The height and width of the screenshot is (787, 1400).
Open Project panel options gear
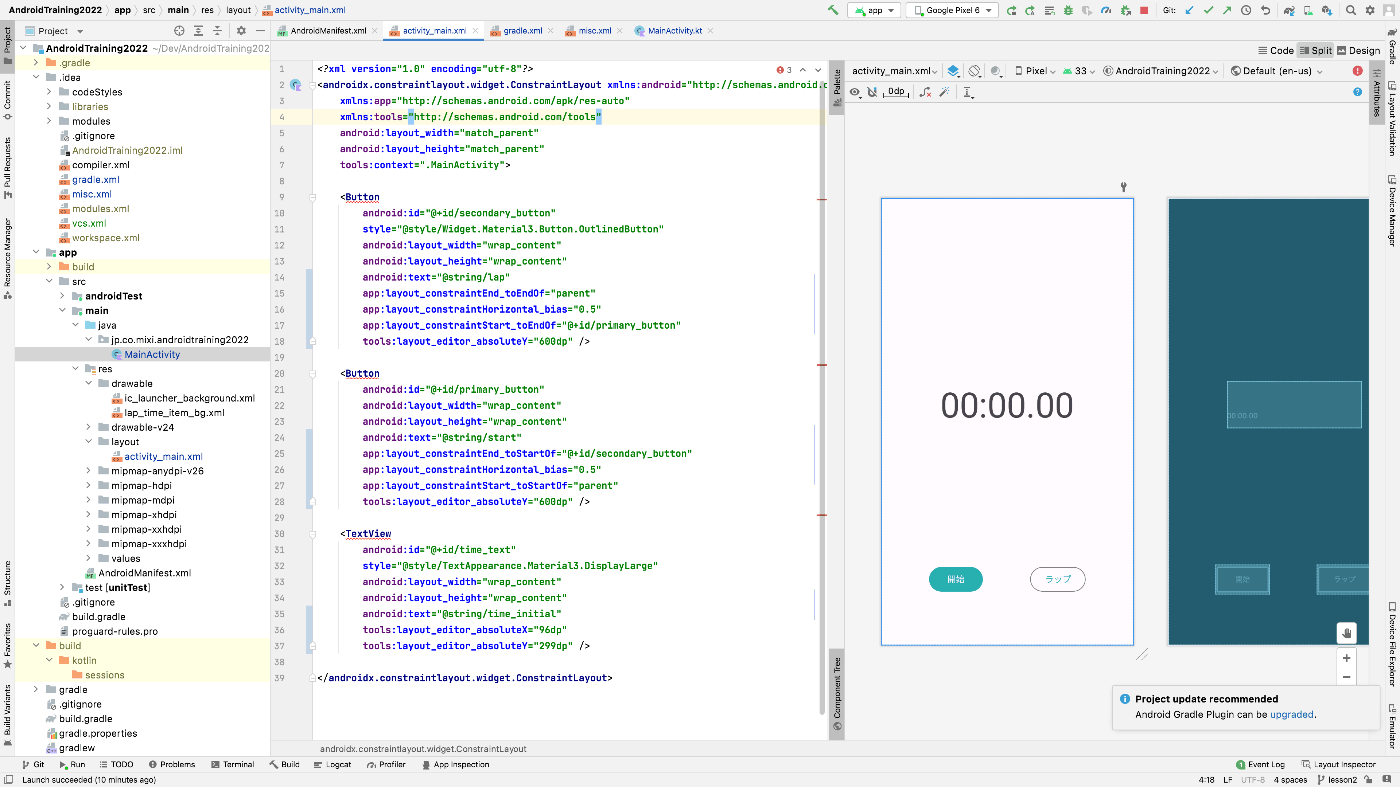tap(241, 31)
